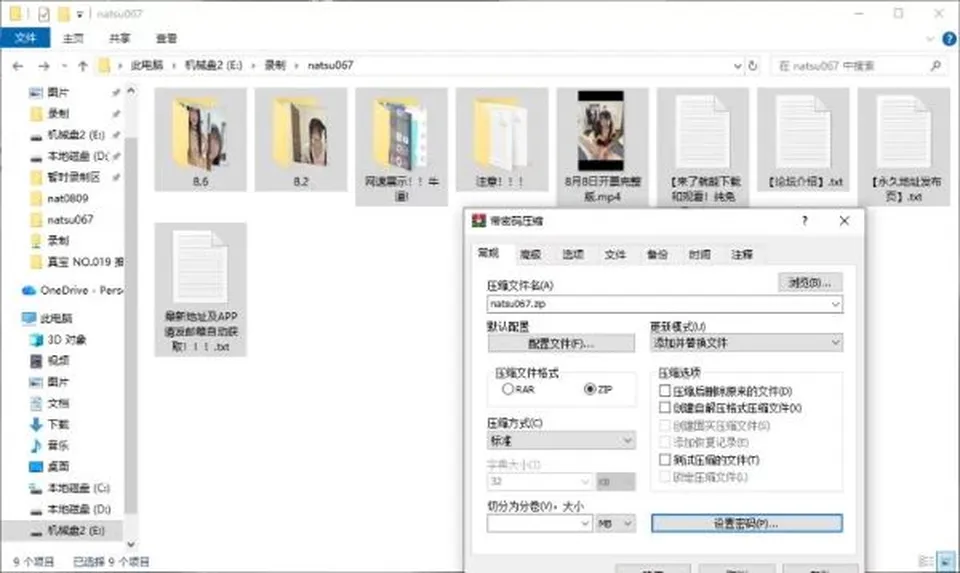Go back to the previous folder
This screenshot has height=573, width=960.
18,66
